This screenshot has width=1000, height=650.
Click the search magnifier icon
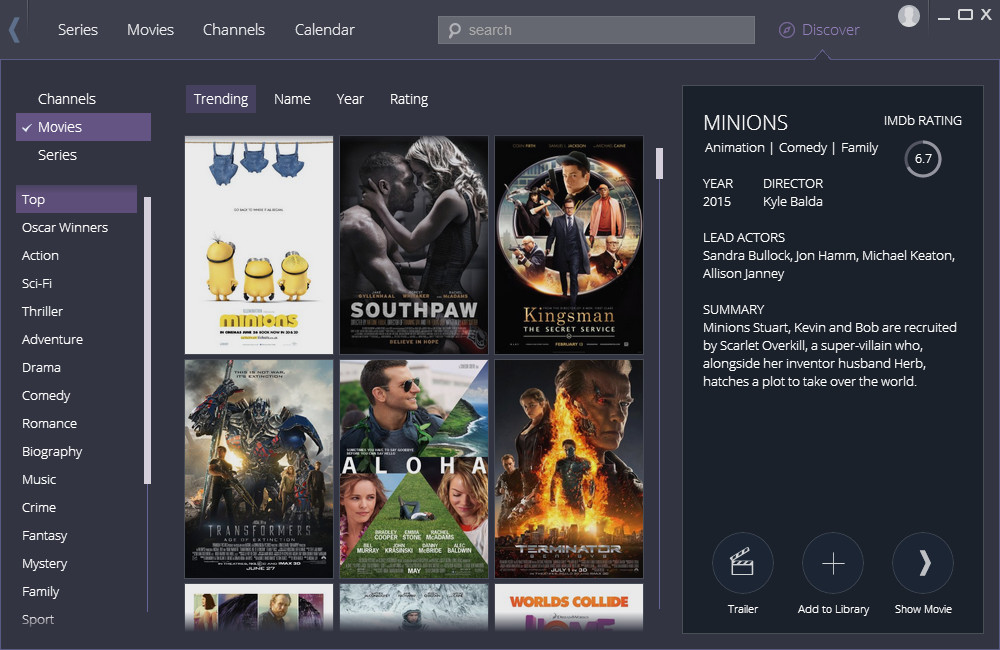tap(454, 31)
